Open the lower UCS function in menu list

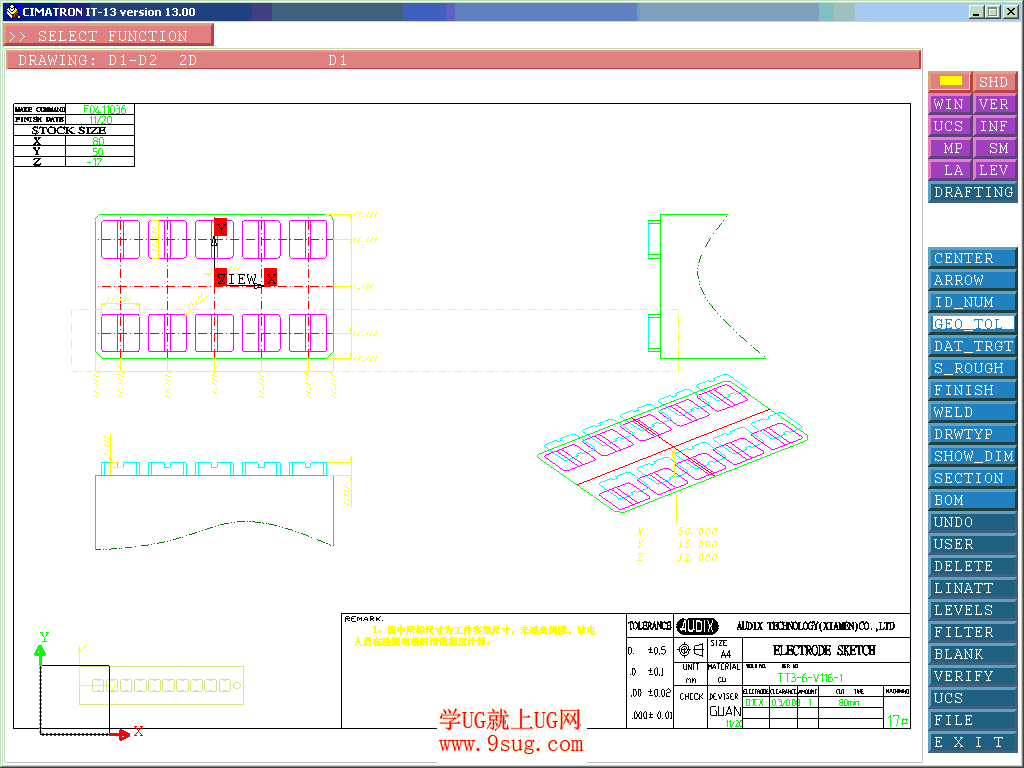click(x=973, y=698)
